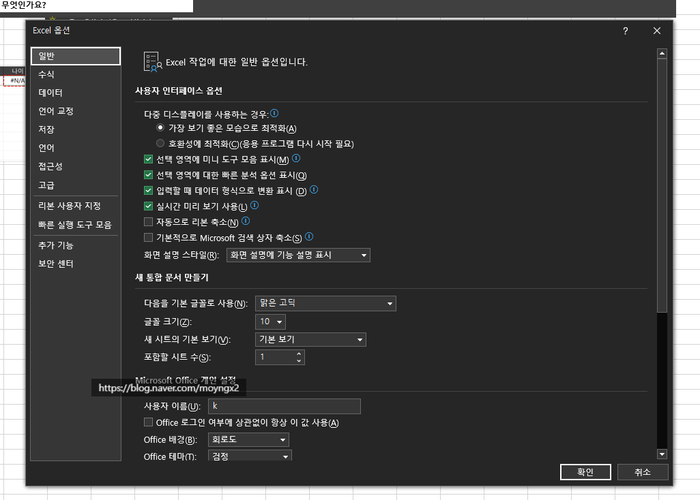Open 빠른 실행 도구 모음 settings
The image size is (700, 500).
(x=76, y=225)
